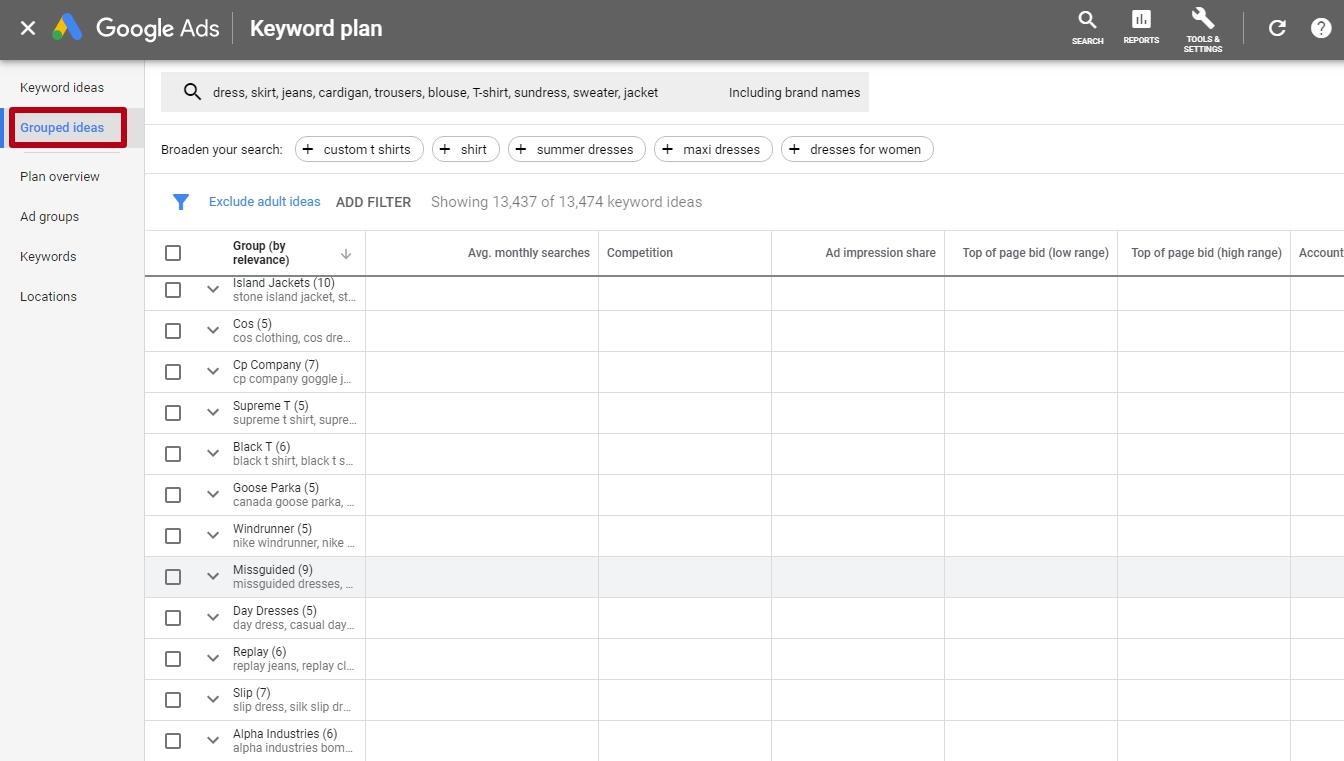The height and width of the screenshot is (761, 1344).
Task: Check the Missguided row checkbox
Action: coord(173,577)
